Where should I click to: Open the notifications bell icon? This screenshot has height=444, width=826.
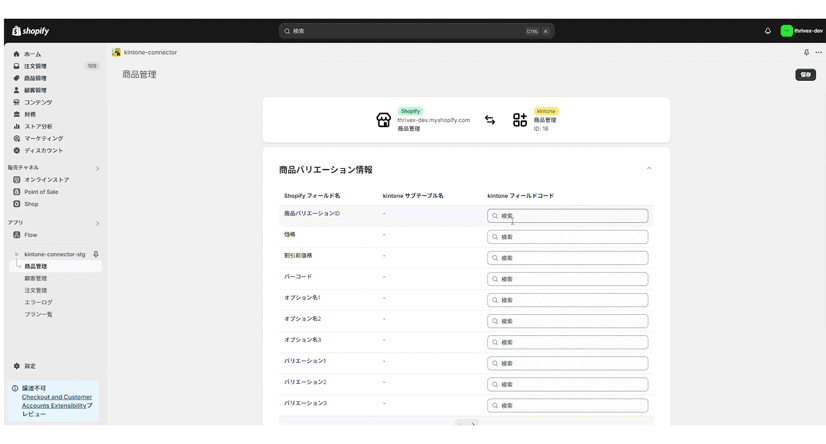[768, 31]
